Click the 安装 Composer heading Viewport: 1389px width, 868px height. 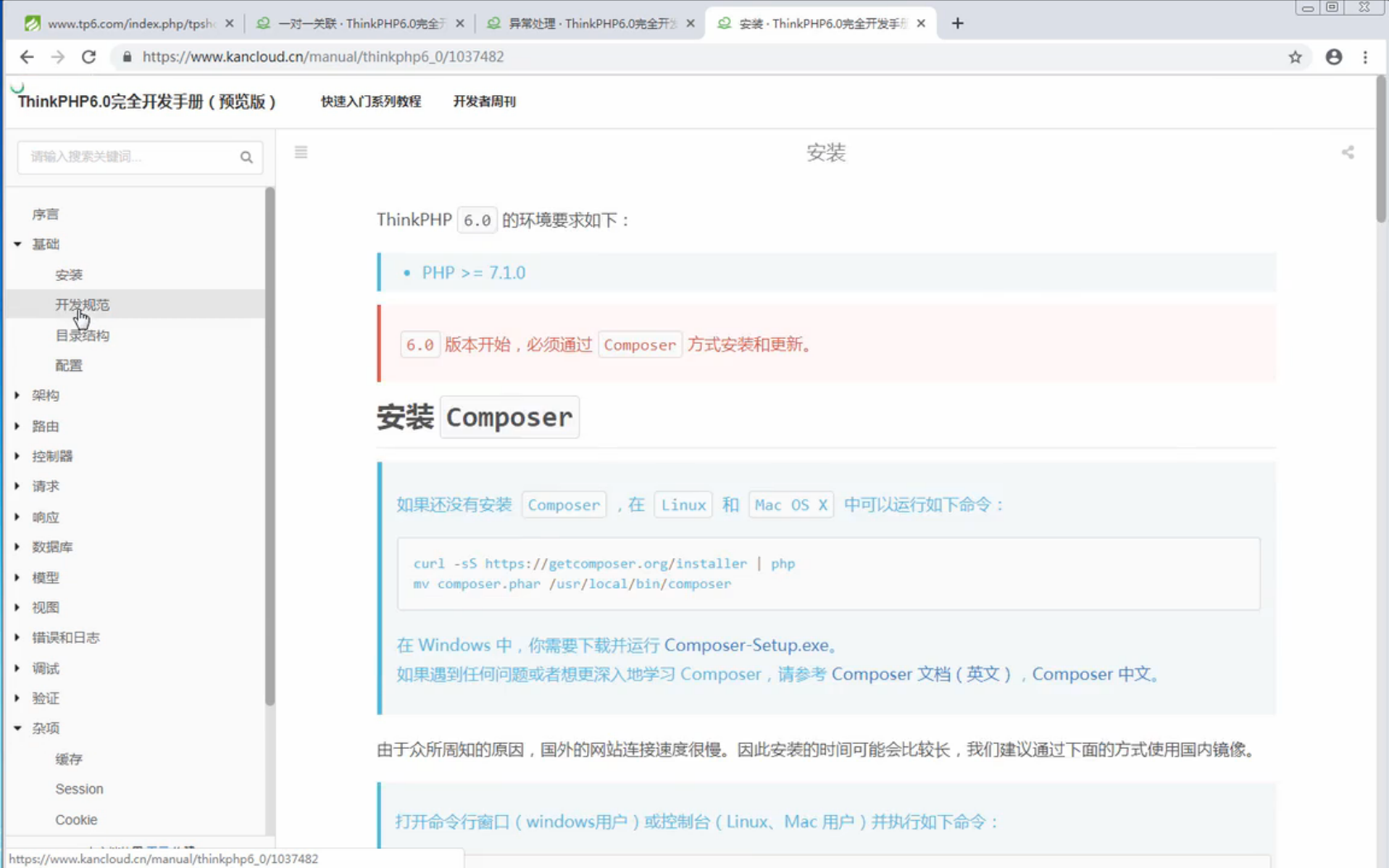click(x=477, y=417)
